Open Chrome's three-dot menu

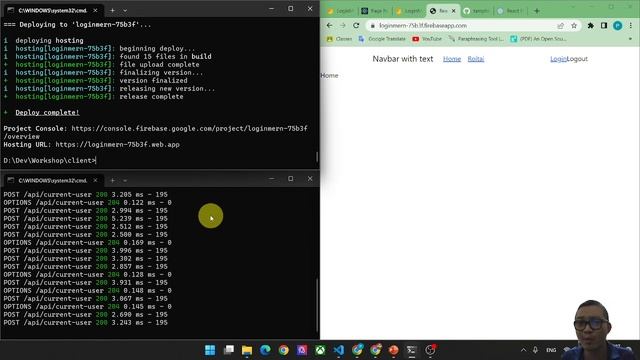coord(631,26)
